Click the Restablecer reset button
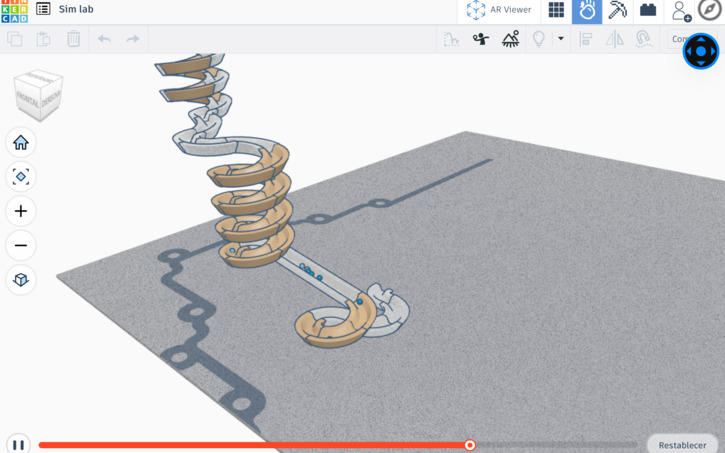 coord(682,444)
